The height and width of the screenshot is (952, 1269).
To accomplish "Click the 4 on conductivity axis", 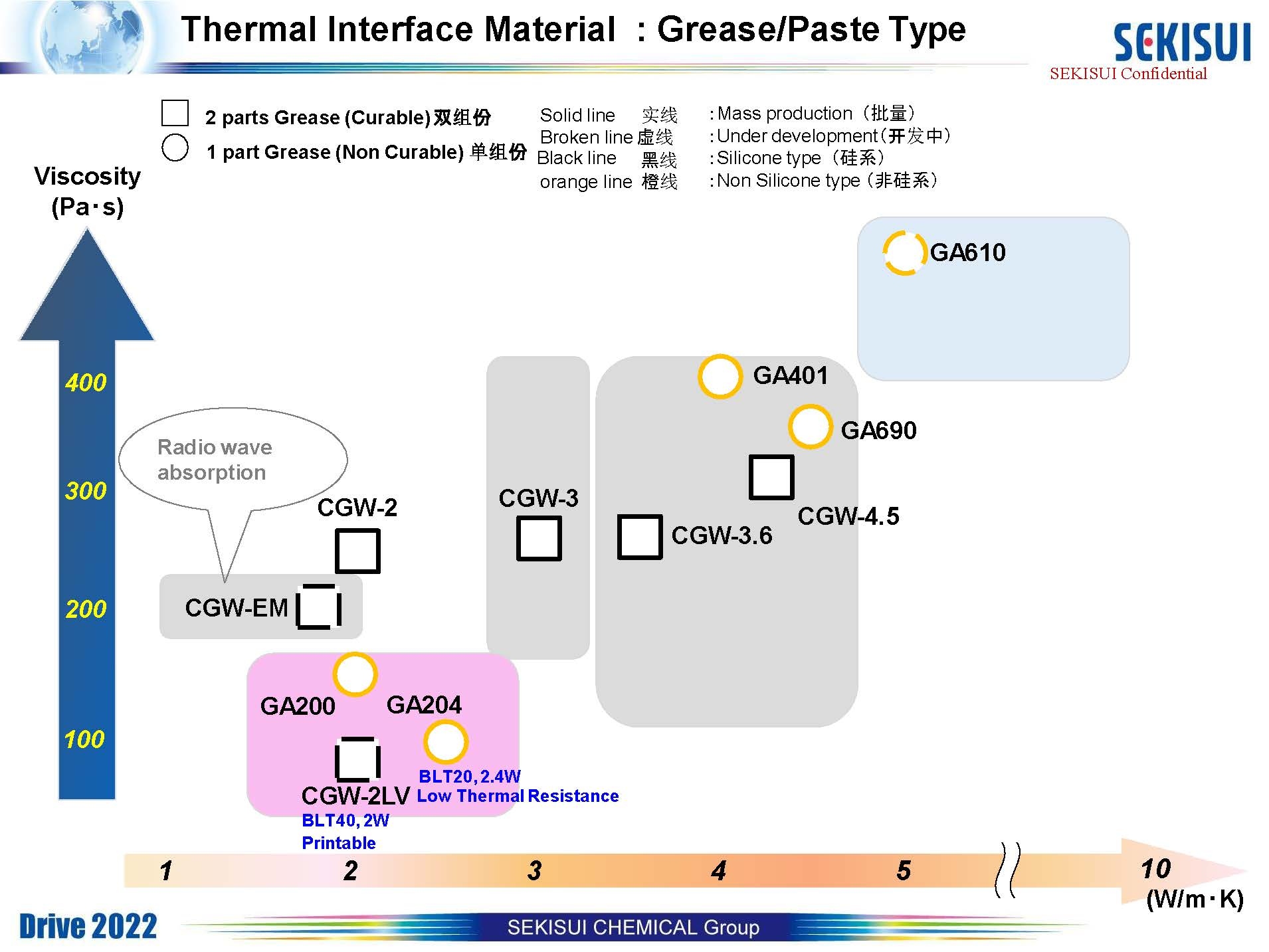I will [719, 870].
